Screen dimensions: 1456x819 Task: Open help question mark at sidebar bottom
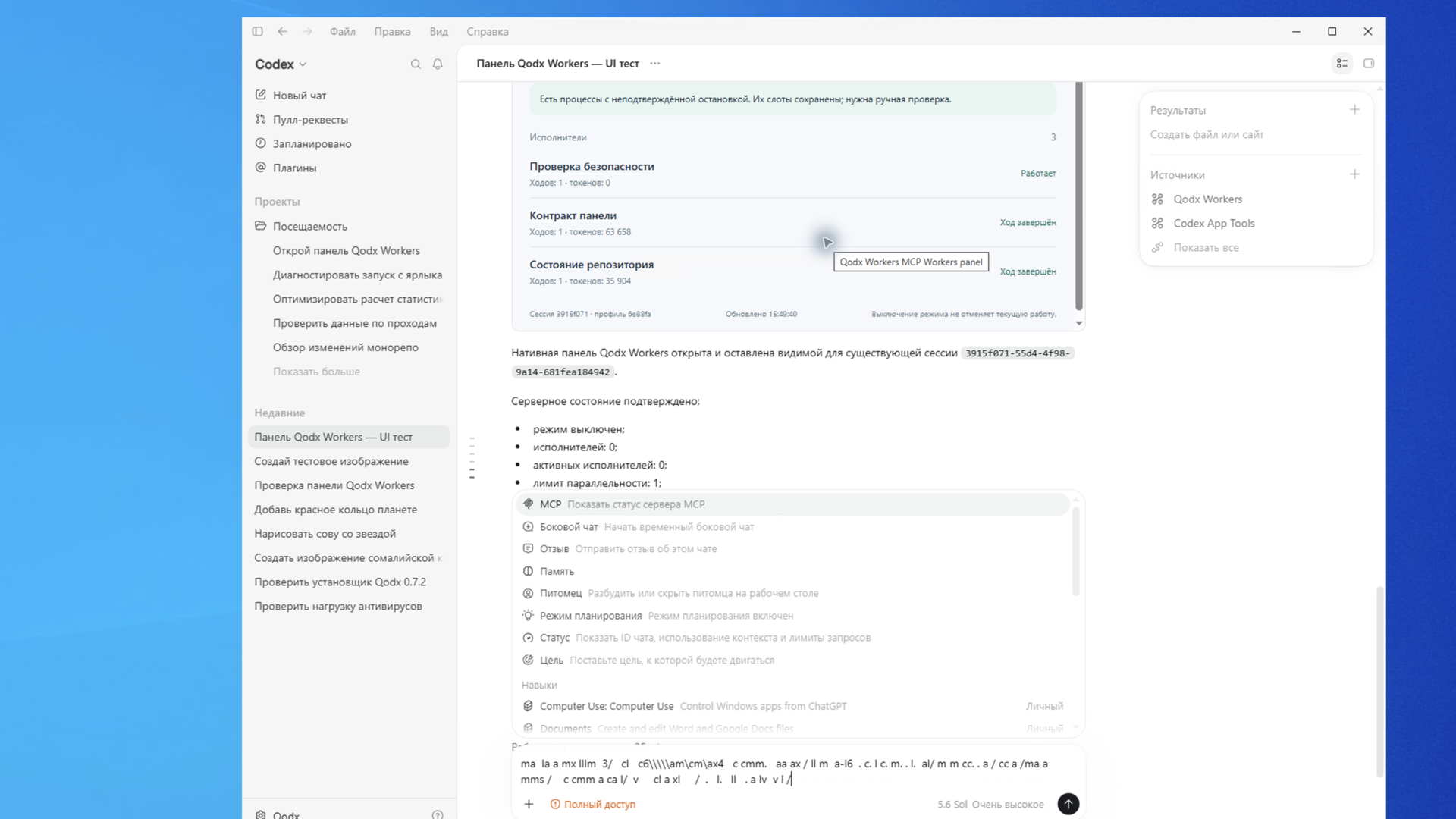click(438, 814)
